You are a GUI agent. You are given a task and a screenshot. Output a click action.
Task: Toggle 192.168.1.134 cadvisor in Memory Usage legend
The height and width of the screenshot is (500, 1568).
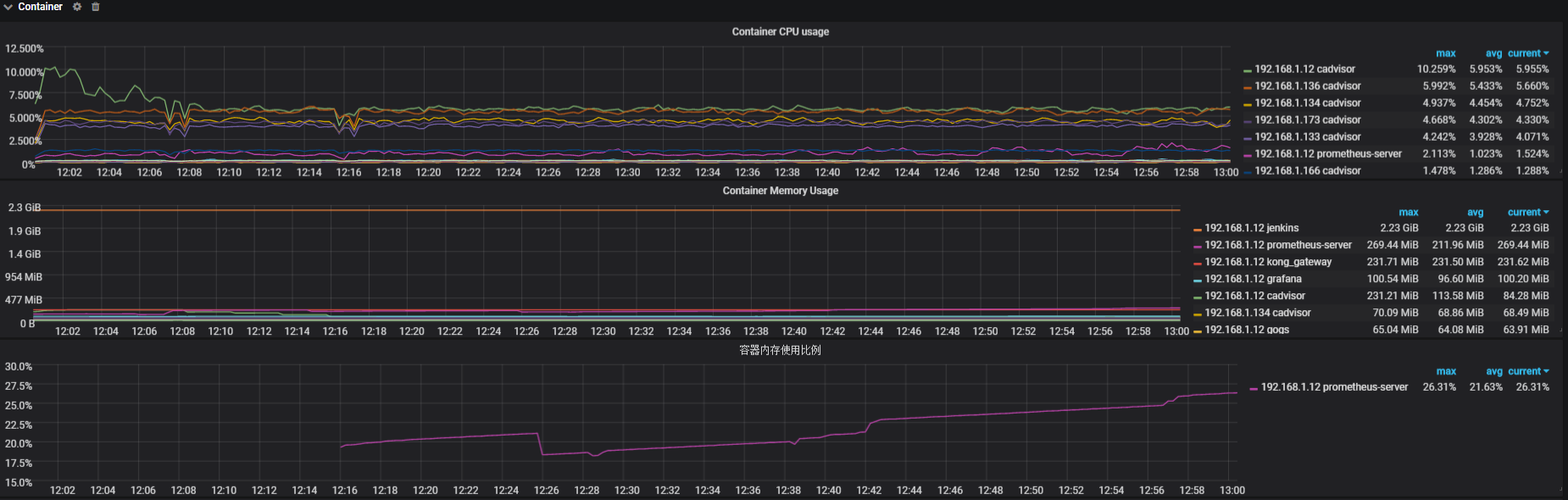pos(1258,314)
